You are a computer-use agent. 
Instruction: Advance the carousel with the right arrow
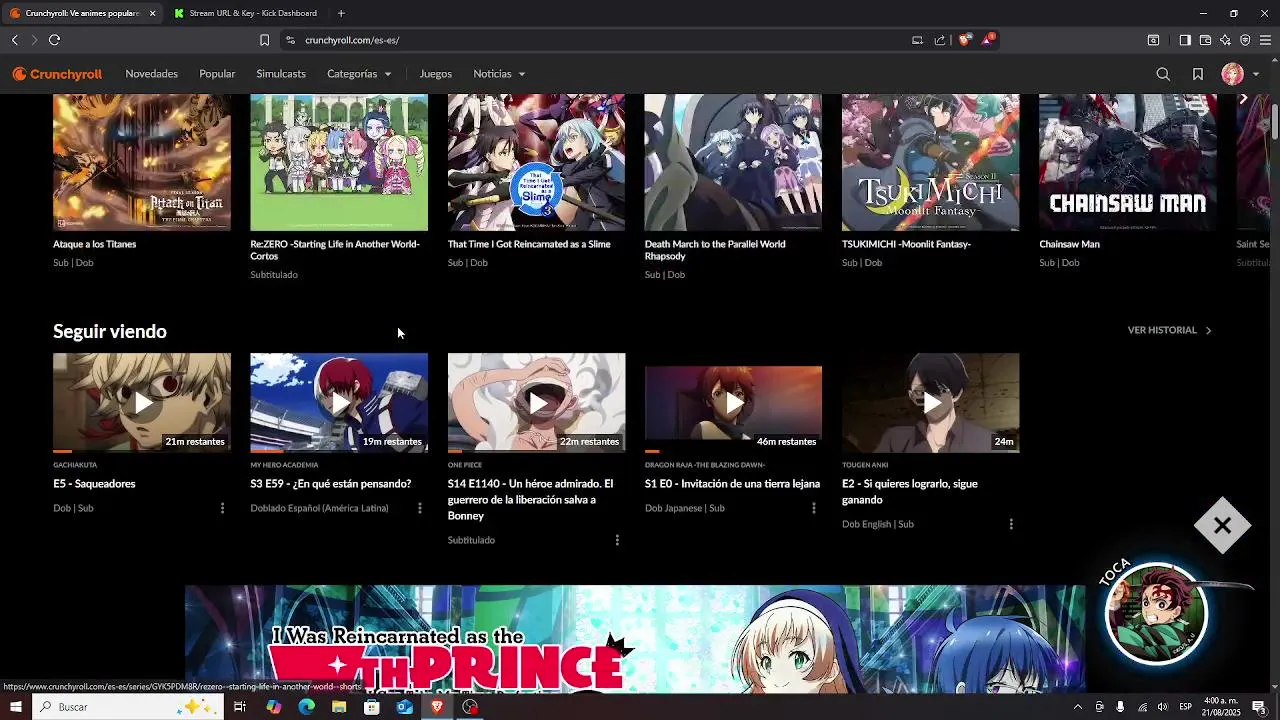coord(1243,99)
